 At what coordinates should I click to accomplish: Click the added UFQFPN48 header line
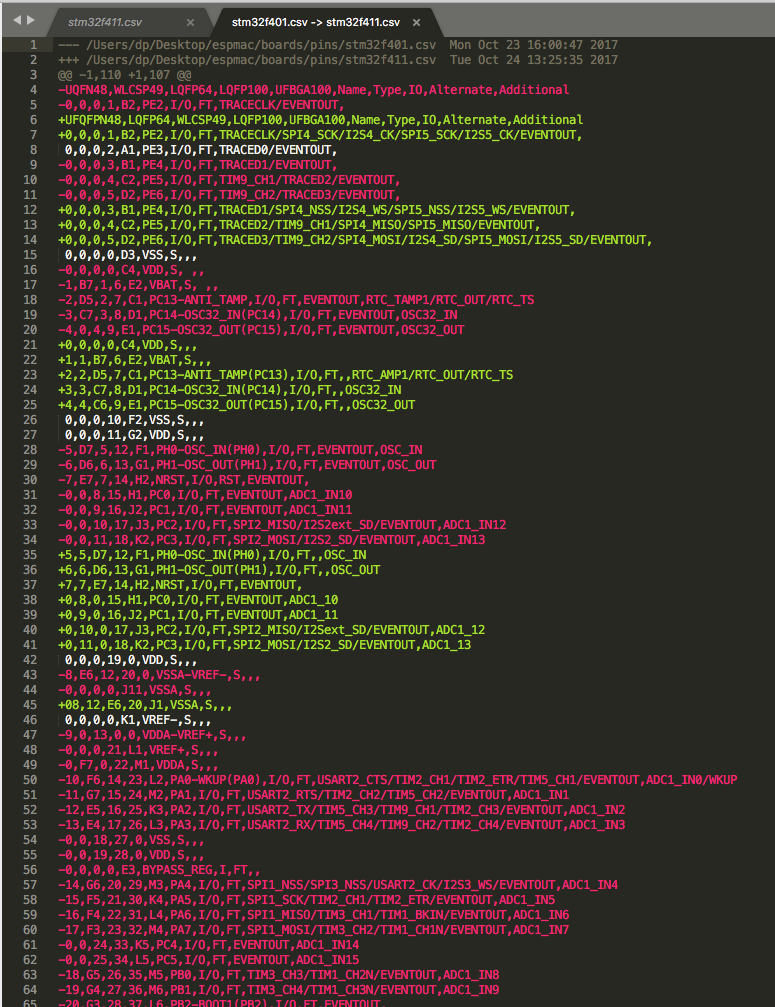tap(320, 120)
